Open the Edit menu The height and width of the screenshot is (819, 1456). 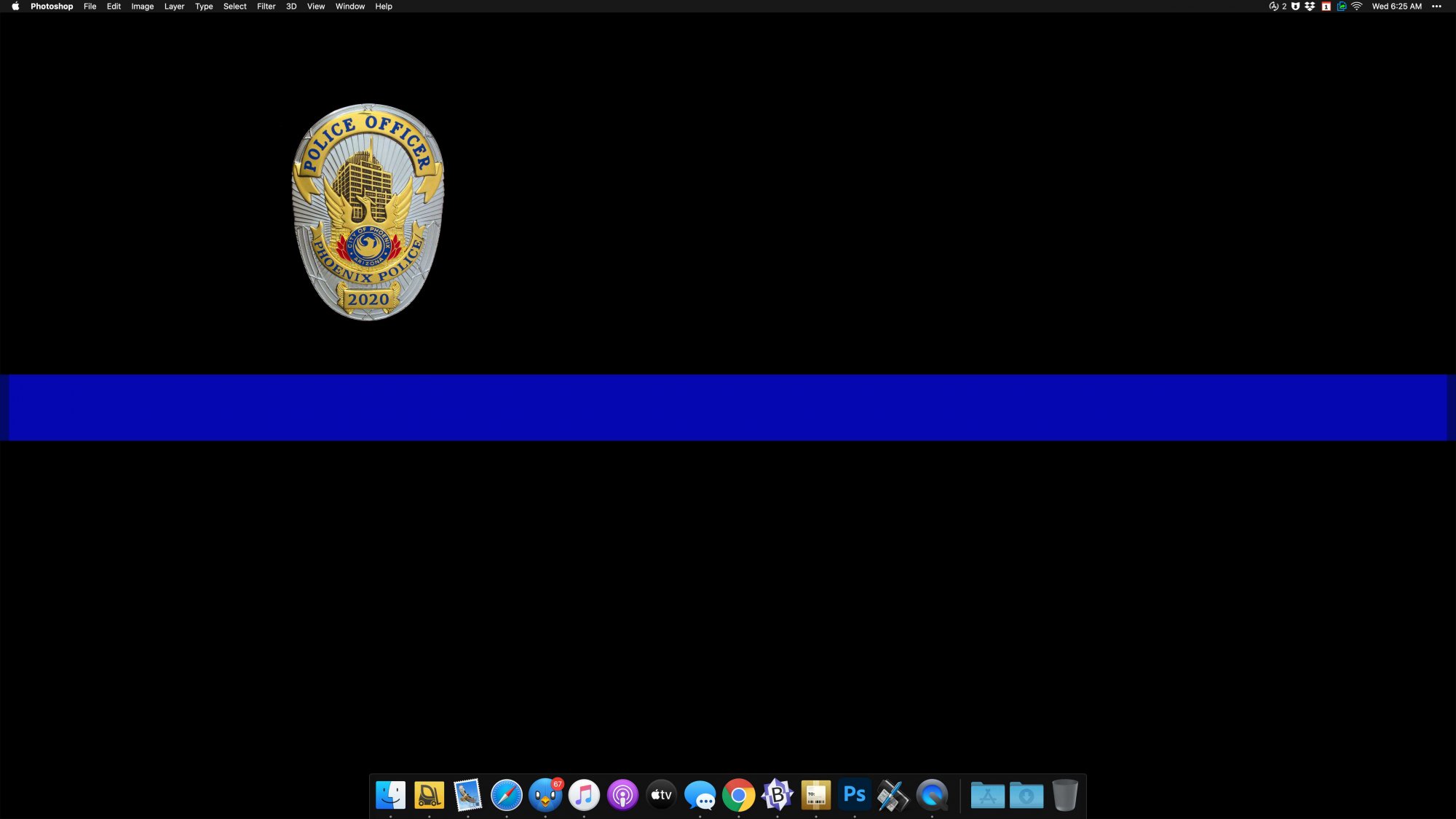point(114,7)
